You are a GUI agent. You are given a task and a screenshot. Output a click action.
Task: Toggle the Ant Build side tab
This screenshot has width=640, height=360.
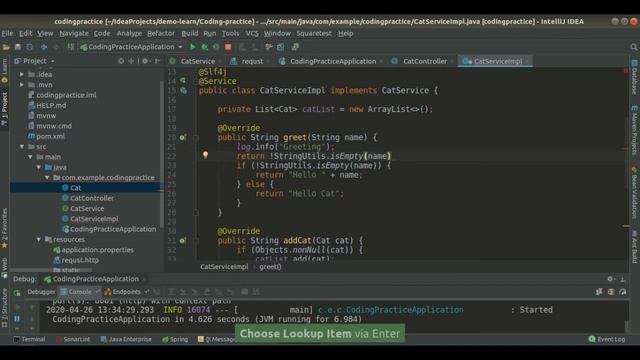click(634, 247)
